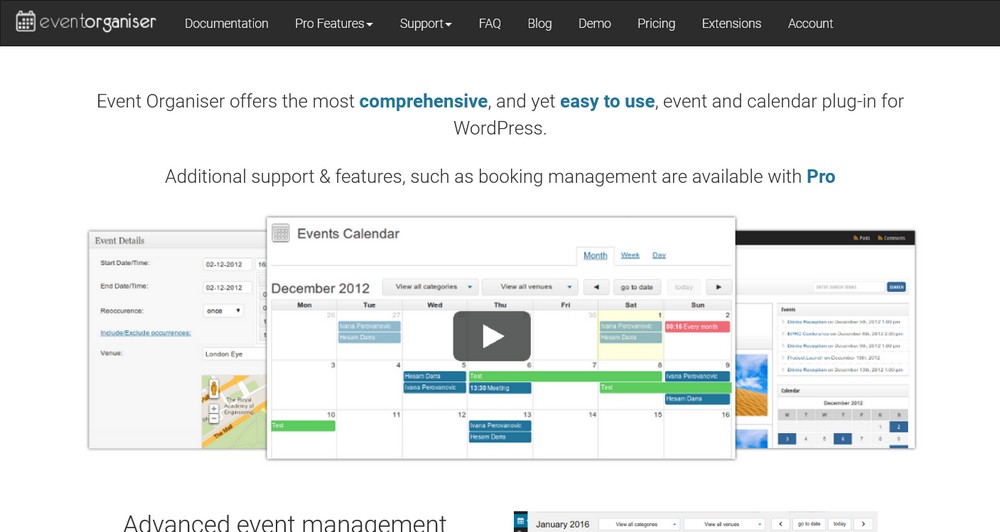Open the Documentation page
The width and height of the screenshot is (1000, 532).
226,24
